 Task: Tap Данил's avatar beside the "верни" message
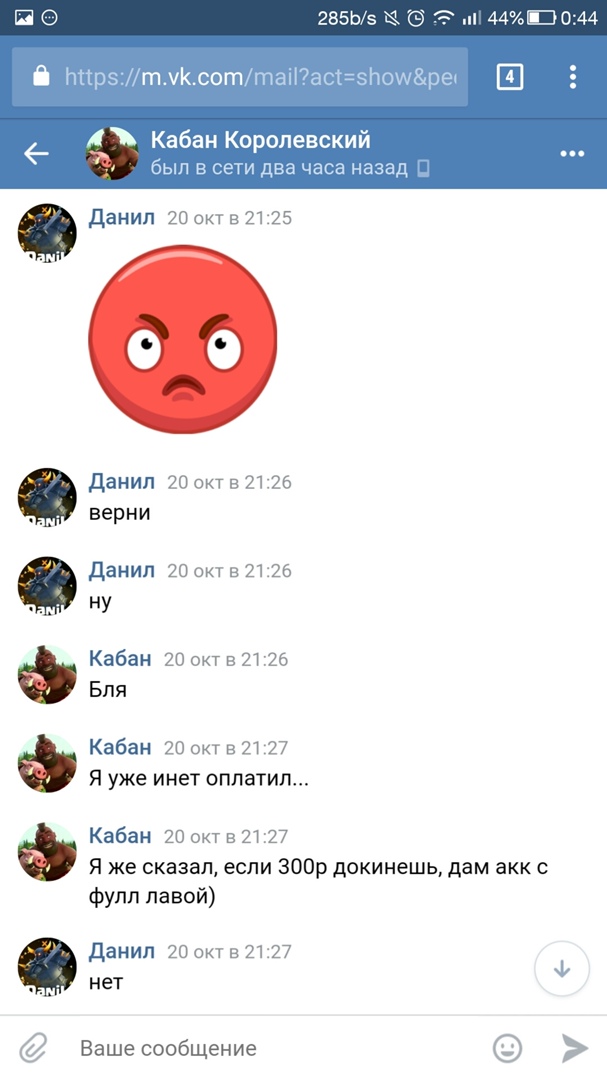[47, 497]
